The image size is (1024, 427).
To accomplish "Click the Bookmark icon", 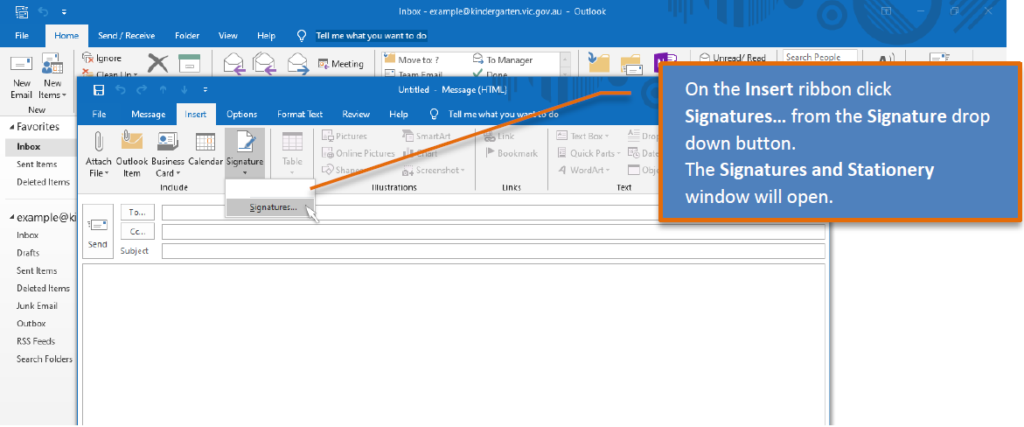I will tap(491, 153).
